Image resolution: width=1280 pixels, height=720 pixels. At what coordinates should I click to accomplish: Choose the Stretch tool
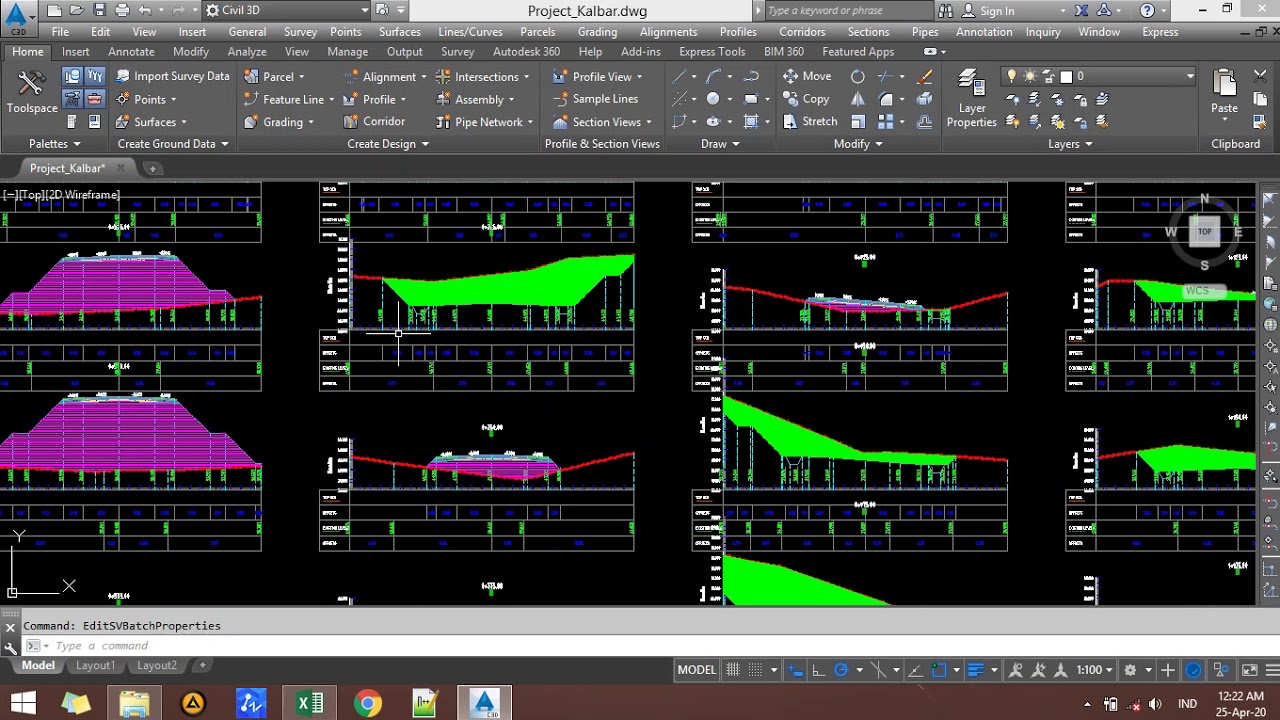coord(808,122)
